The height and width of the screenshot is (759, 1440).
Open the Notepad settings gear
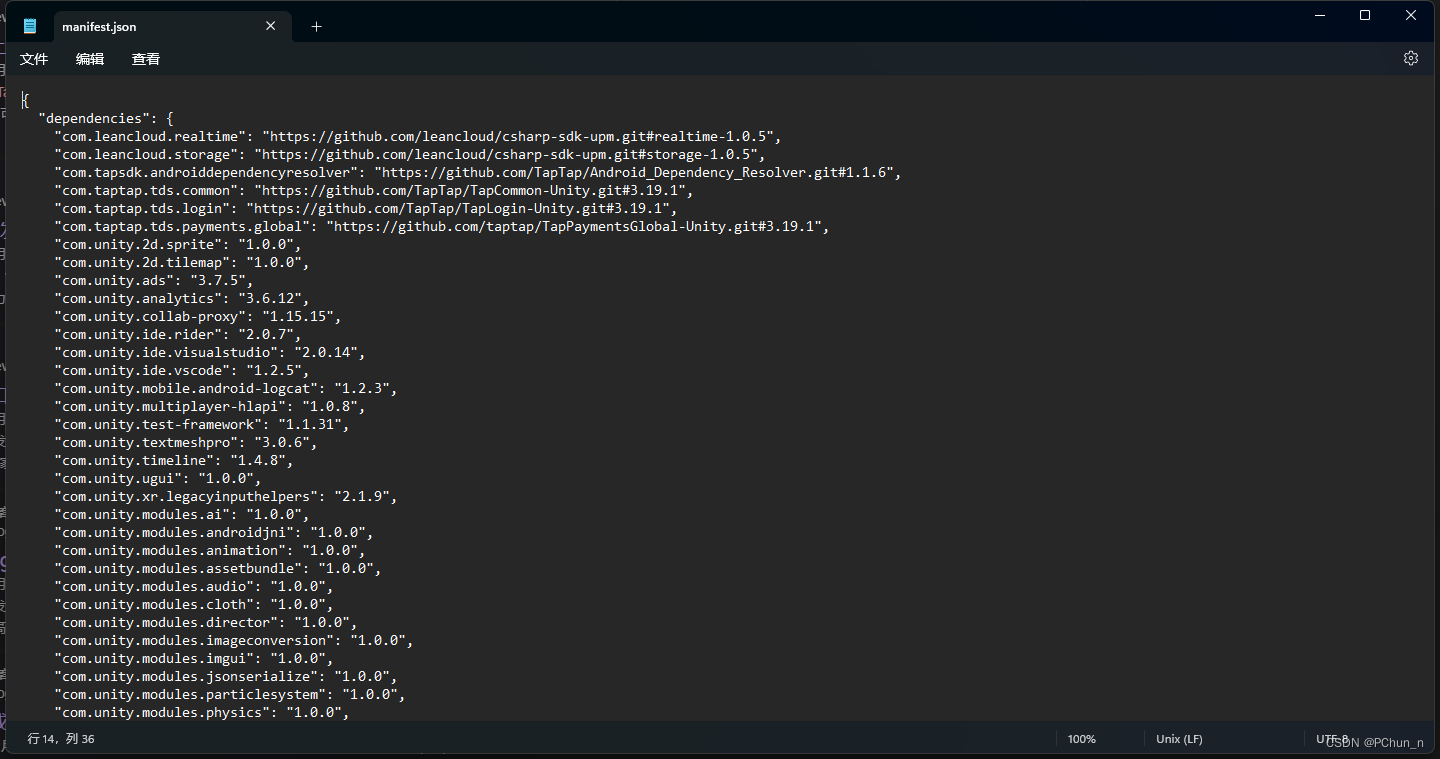pos(1411,58)
